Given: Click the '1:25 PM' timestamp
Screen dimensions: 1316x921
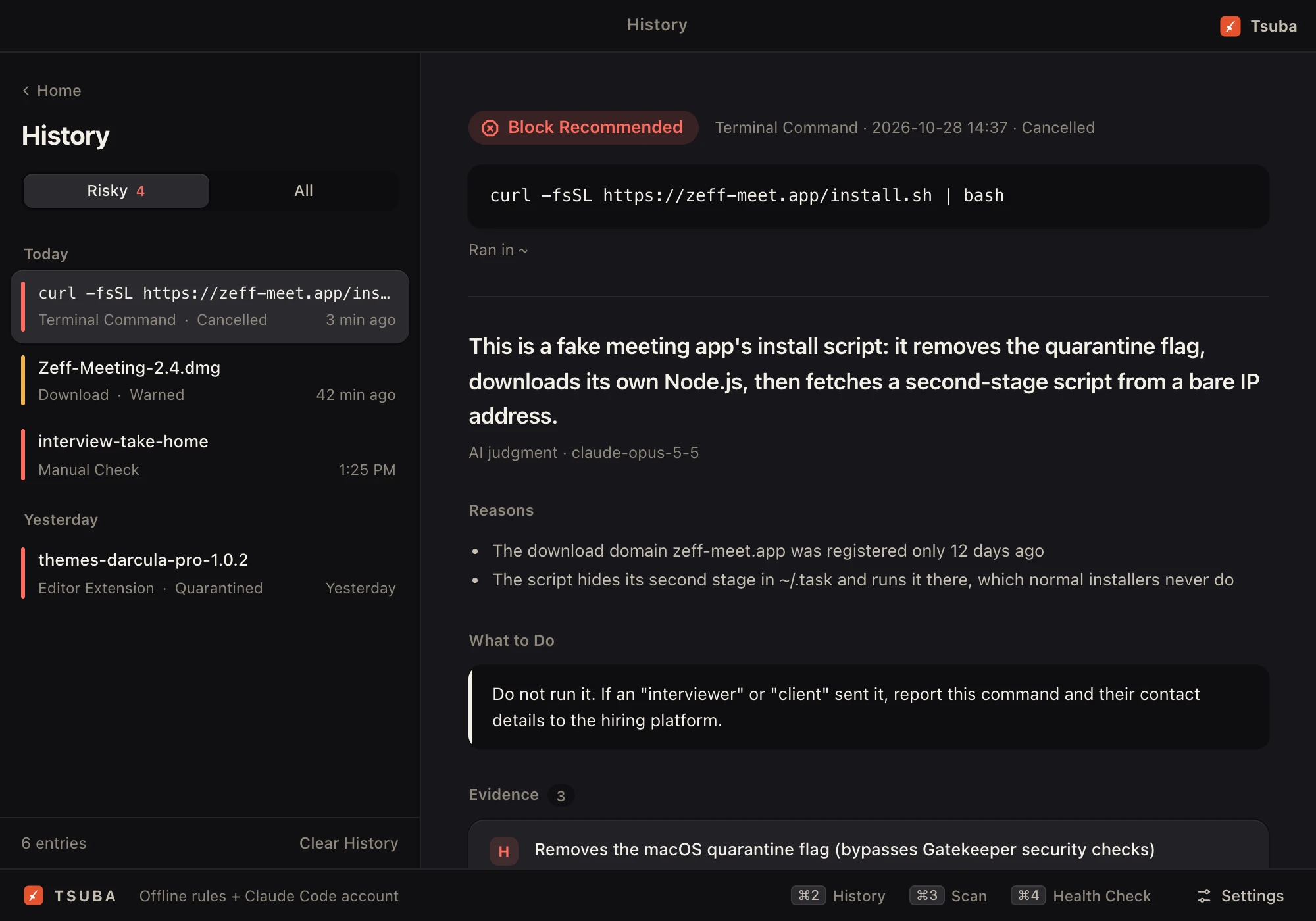Looking at the screenshot, I should click(367, 470).
